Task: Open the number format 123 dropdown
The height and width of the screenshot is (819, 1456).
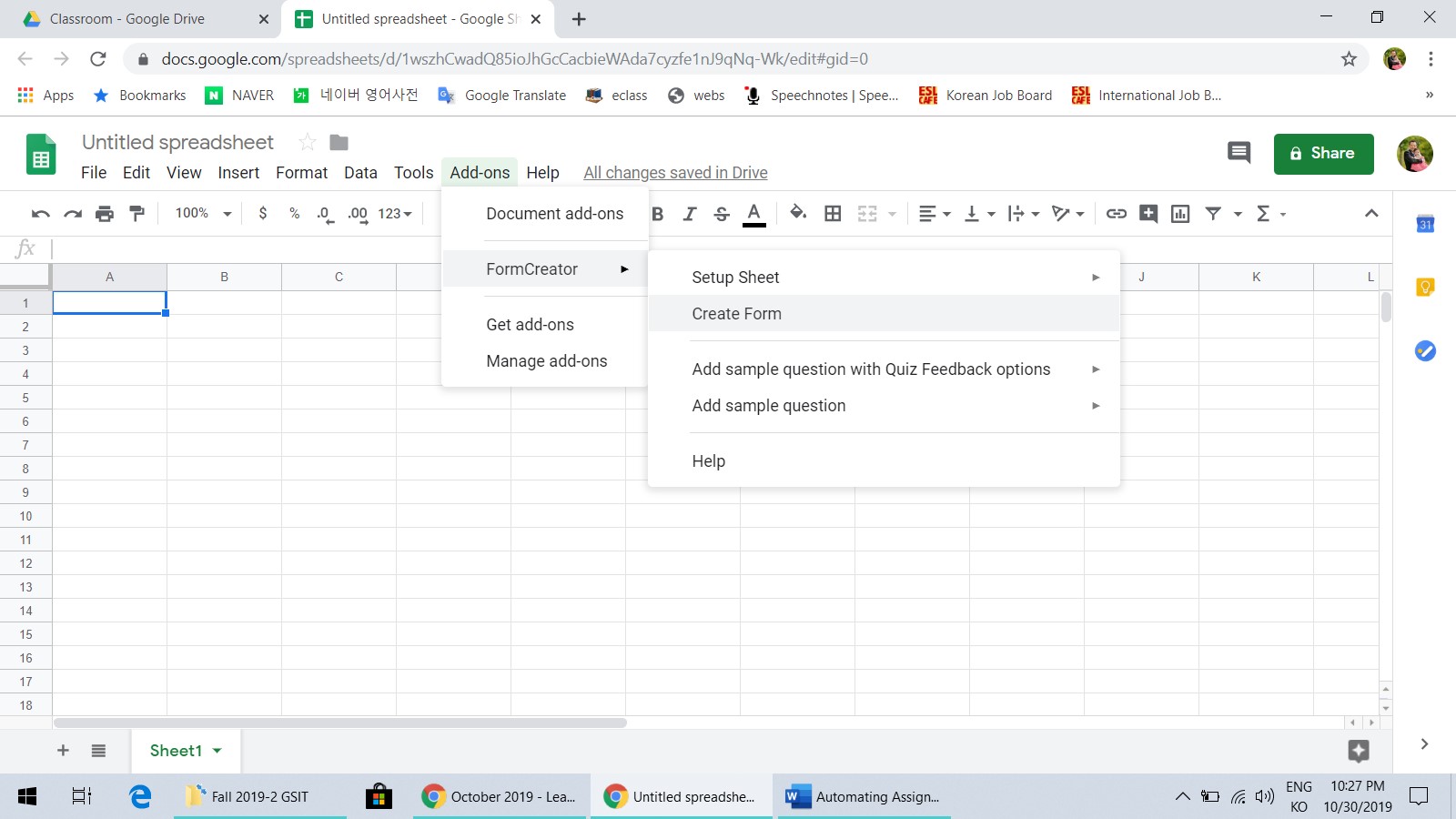Action: (x=395, y=214)
